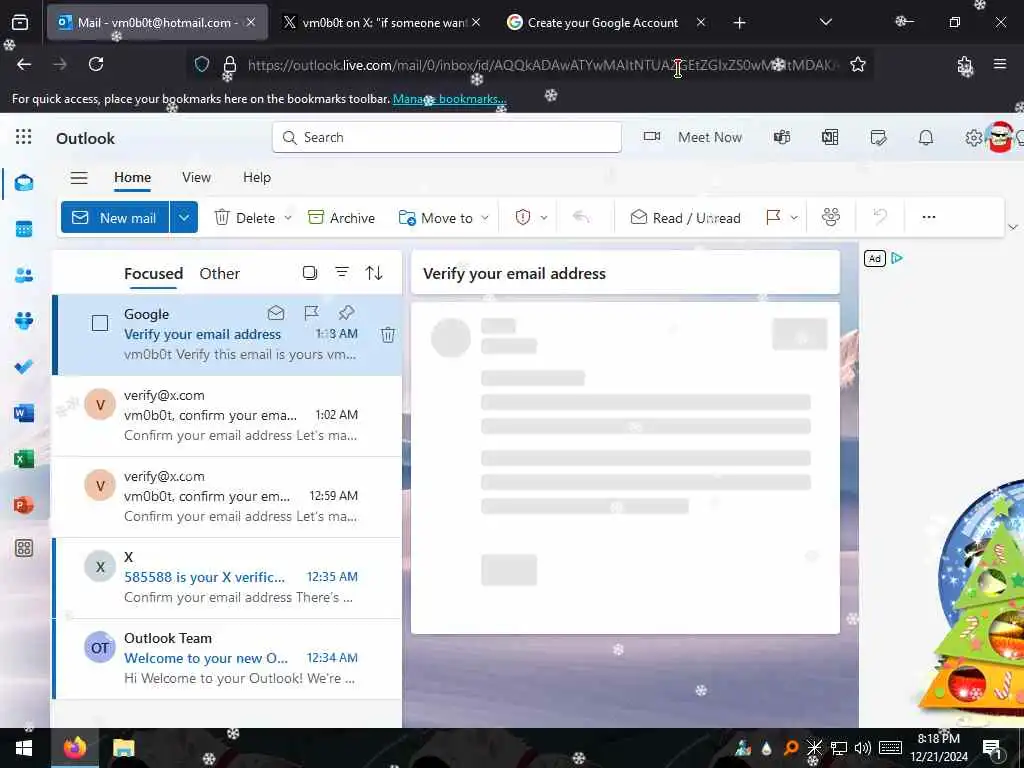1024x768 pixels.
Task: Select the Focused inbox tab
Action: pos(153,274)
